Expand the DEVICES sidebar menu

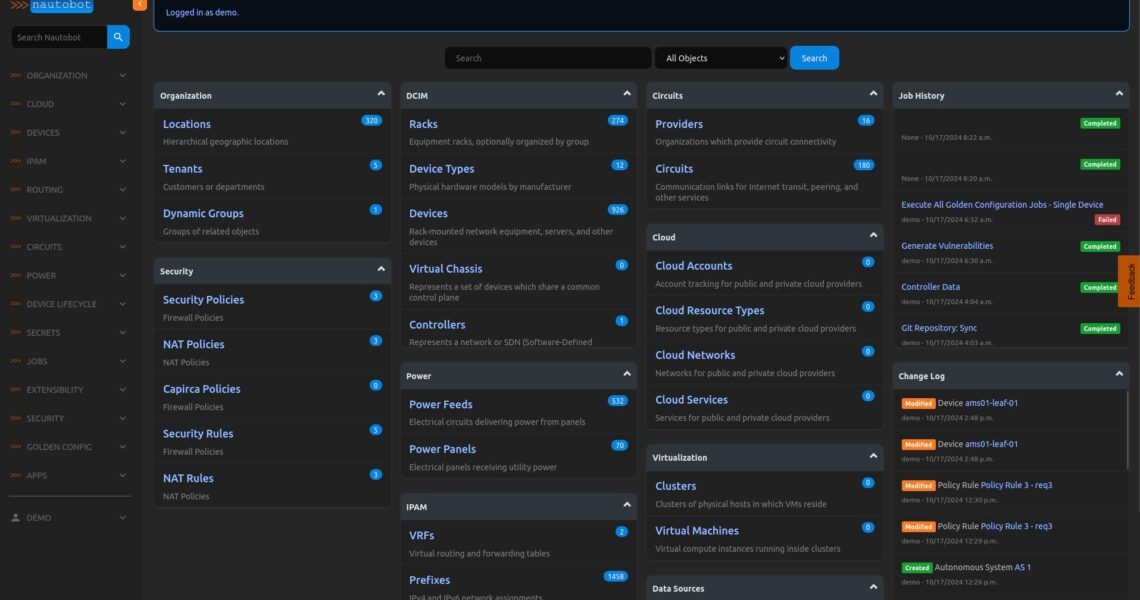point(68,133)
